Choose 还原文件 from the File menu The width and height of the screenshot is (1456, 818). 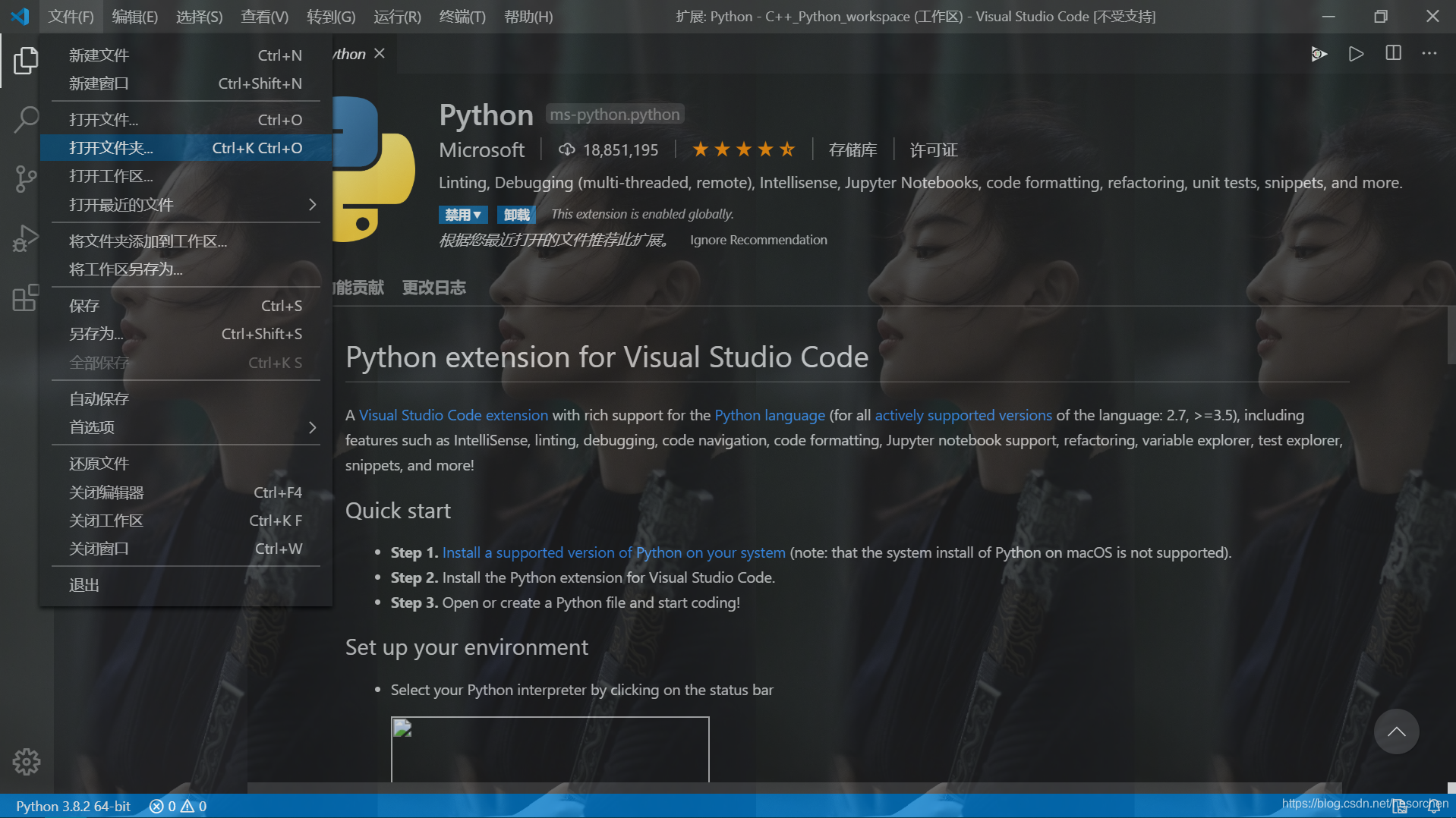186,464
